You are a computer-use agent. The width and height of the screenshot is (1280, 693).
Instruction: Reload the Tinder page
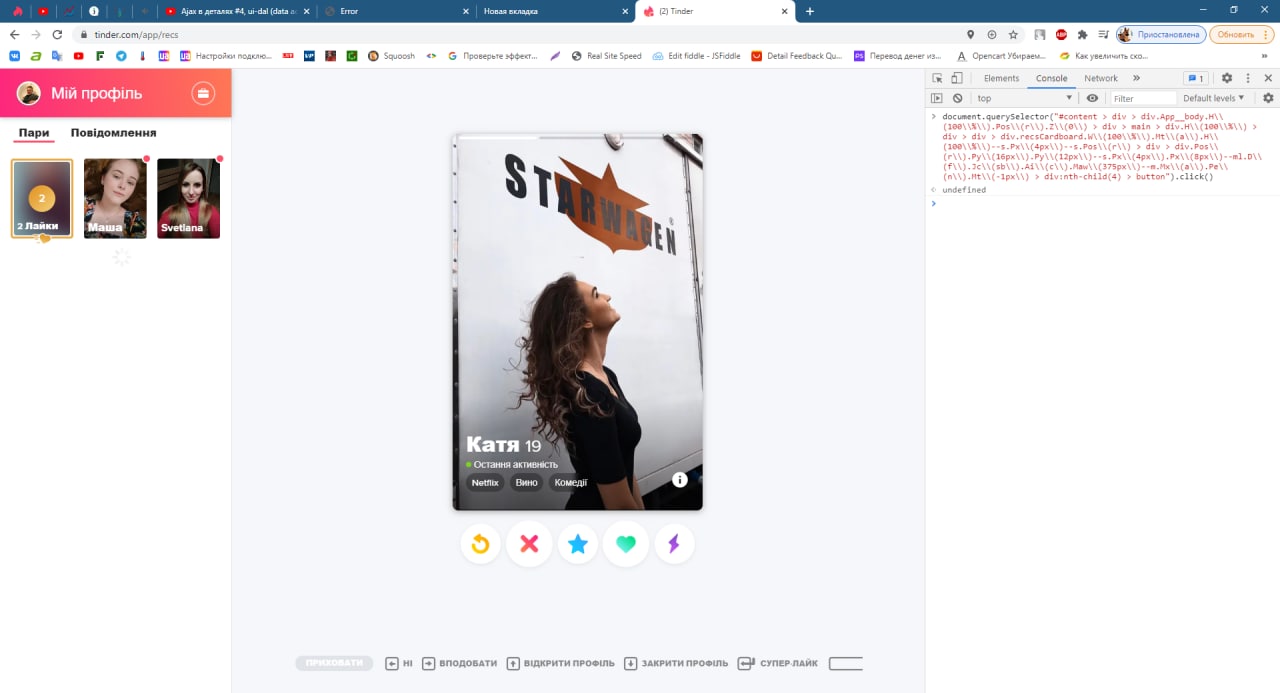pyautogui.click(x=57, y=34)
